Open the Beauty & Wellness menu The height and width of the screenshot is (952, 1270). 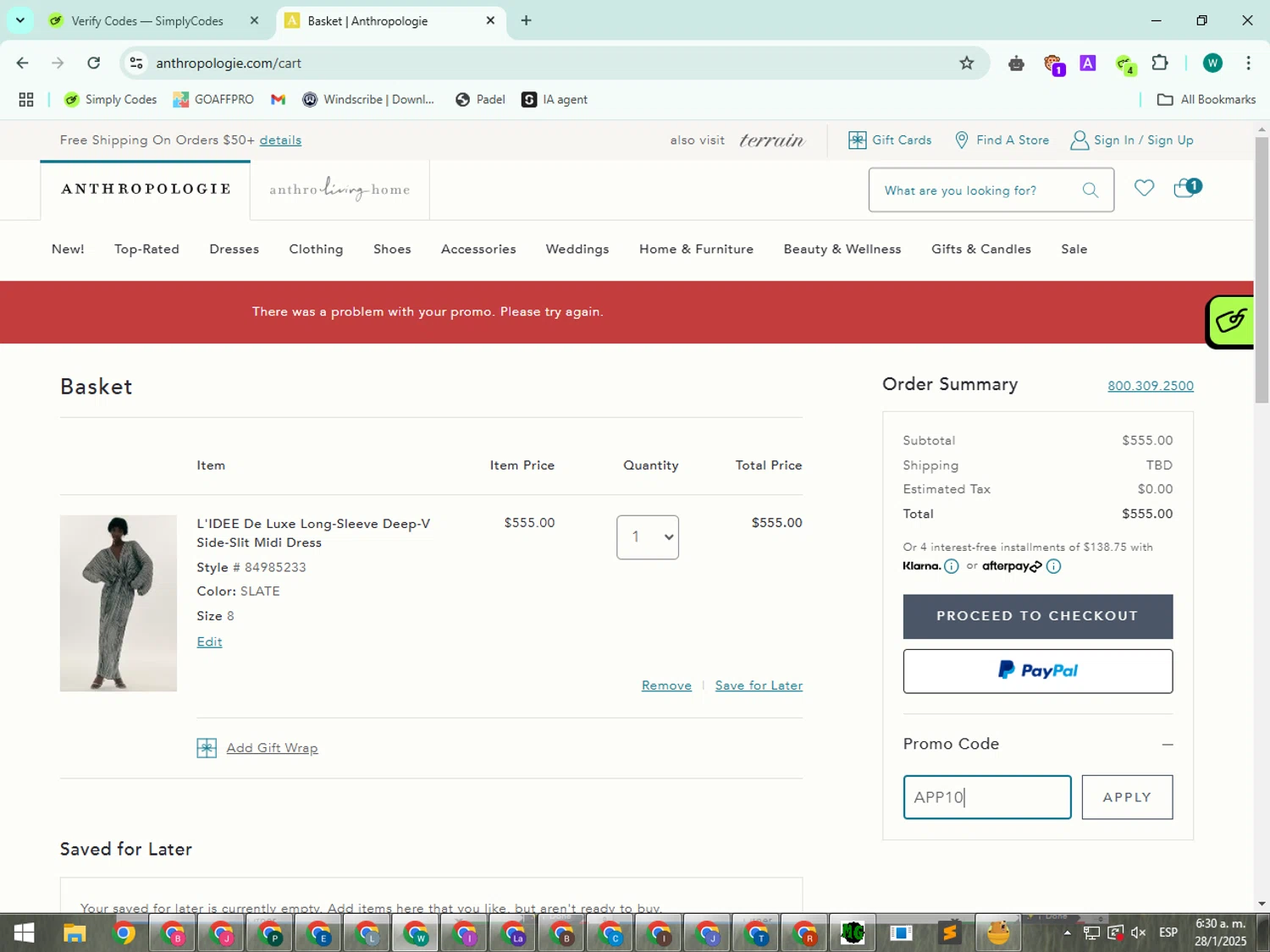(x=842, y=249)
